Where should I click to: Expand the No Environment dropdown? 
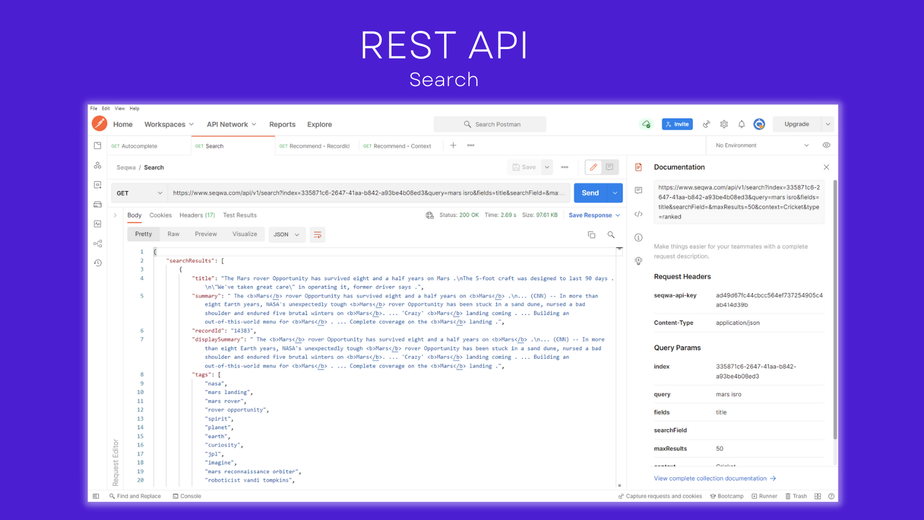coord(761,146)
